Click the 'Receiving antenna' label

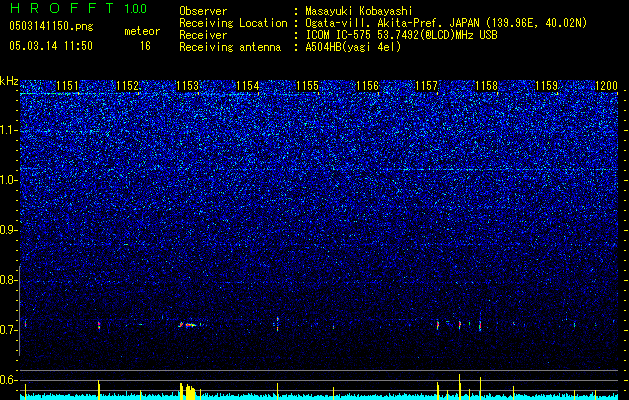click(230, 47)
